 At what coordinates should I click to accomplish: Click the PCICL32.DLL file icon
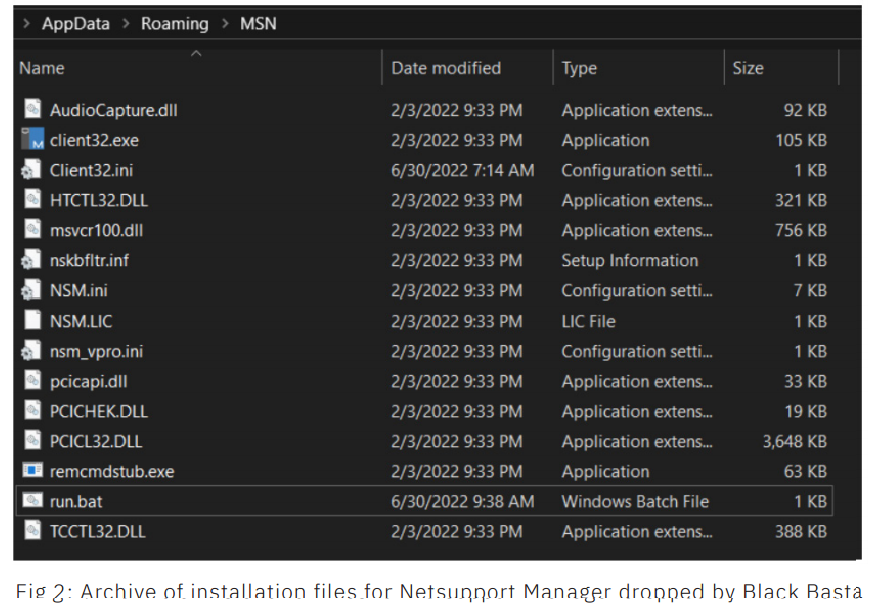click(x=32, y=441)
